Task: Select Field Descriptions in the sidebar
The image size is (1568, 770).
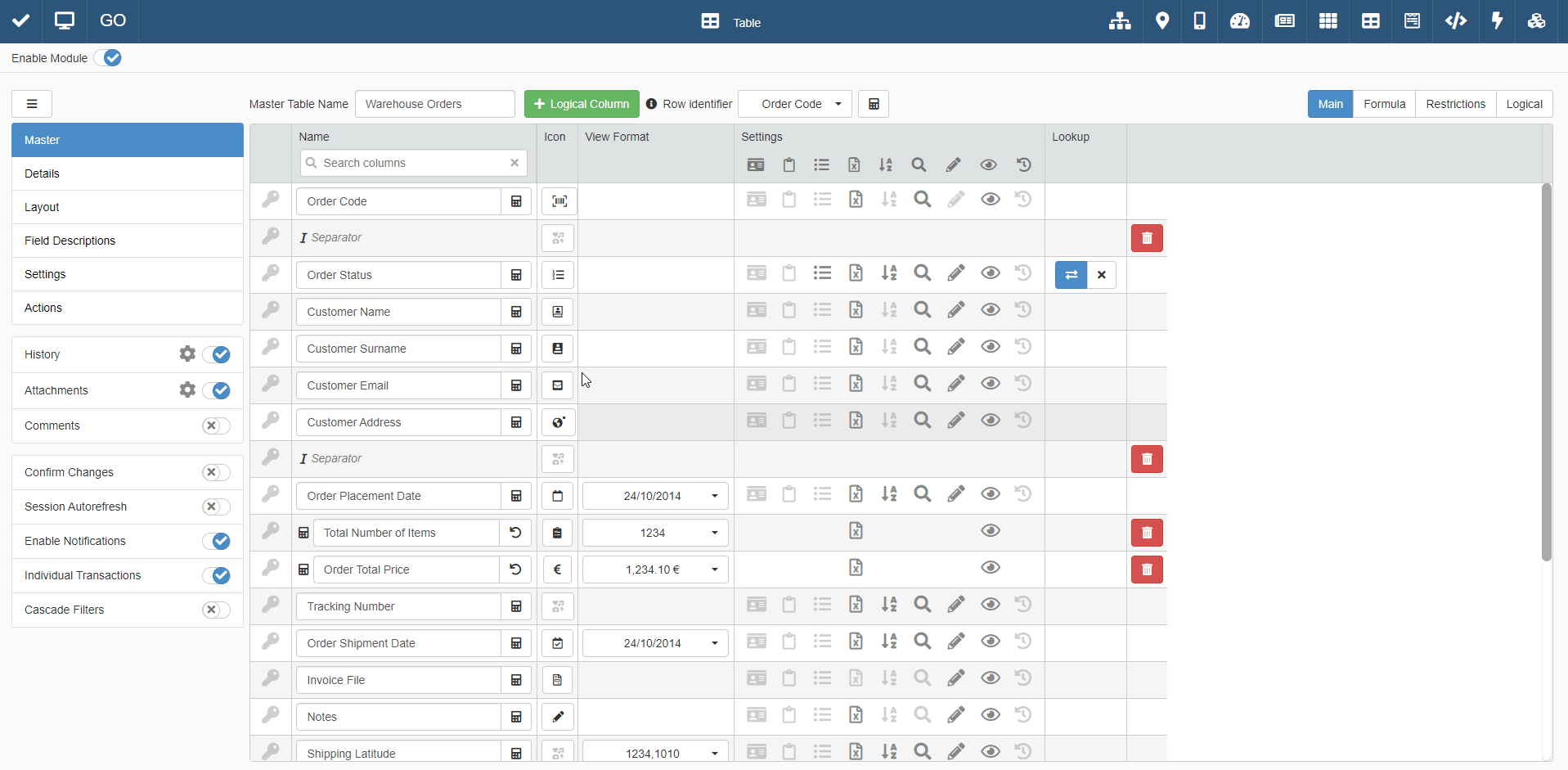Action: click(70, 241)
